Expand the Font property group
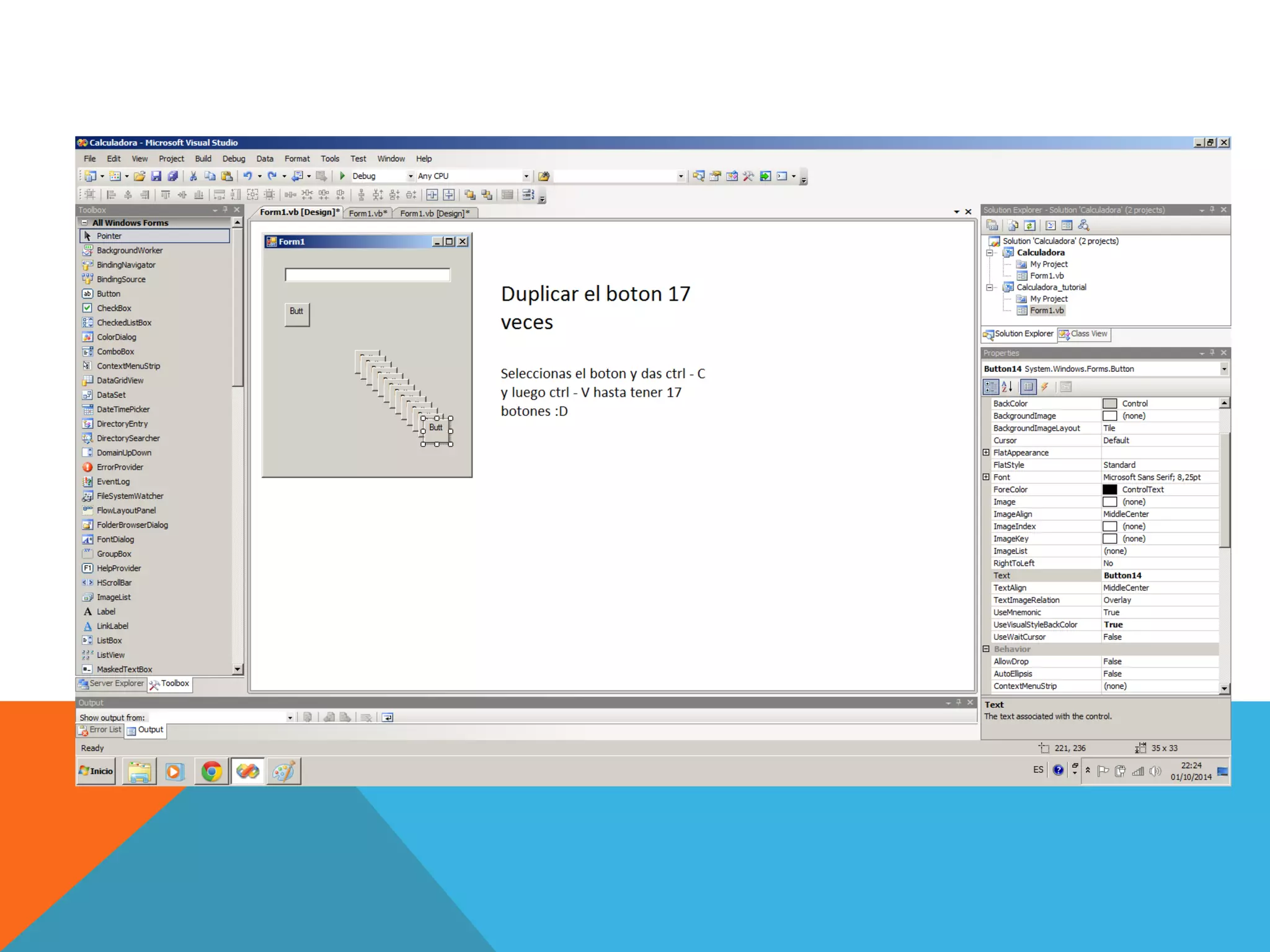The image size is (1270, 952). click(x=986, y=477)
